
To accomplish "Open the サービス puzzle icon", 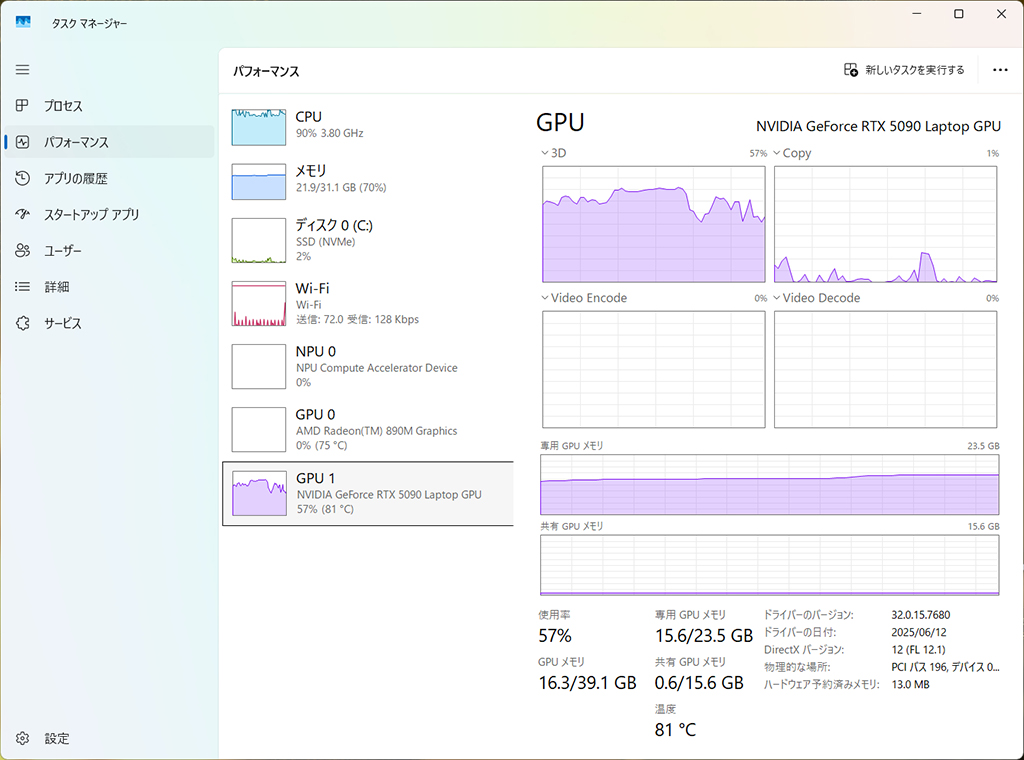I will coord(22,323).
